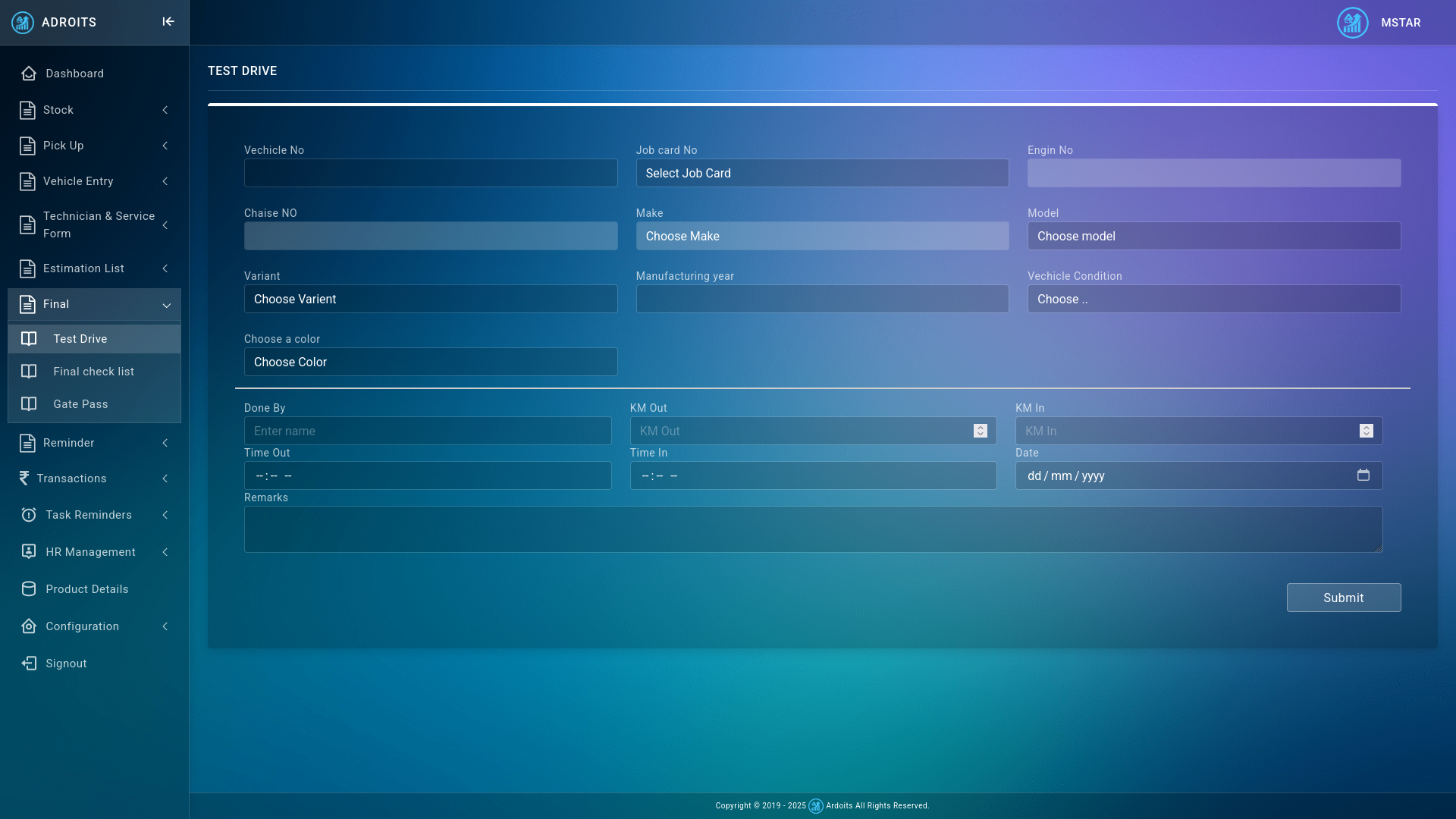The width and height of the screenshot is (1456, 819).
Task: Open the Select Job Card dropdown
Action: [x=822, y=173]
